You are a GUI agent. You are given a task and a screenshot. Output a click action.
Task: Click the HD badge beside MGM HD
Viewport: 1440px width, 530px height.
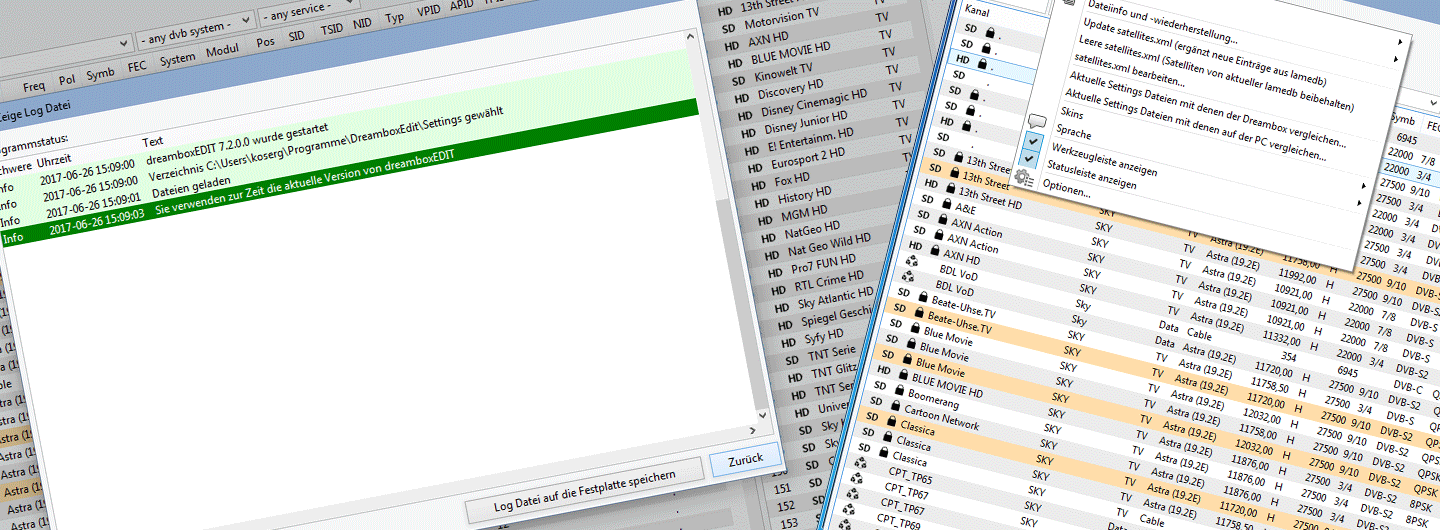coord(765,221)
